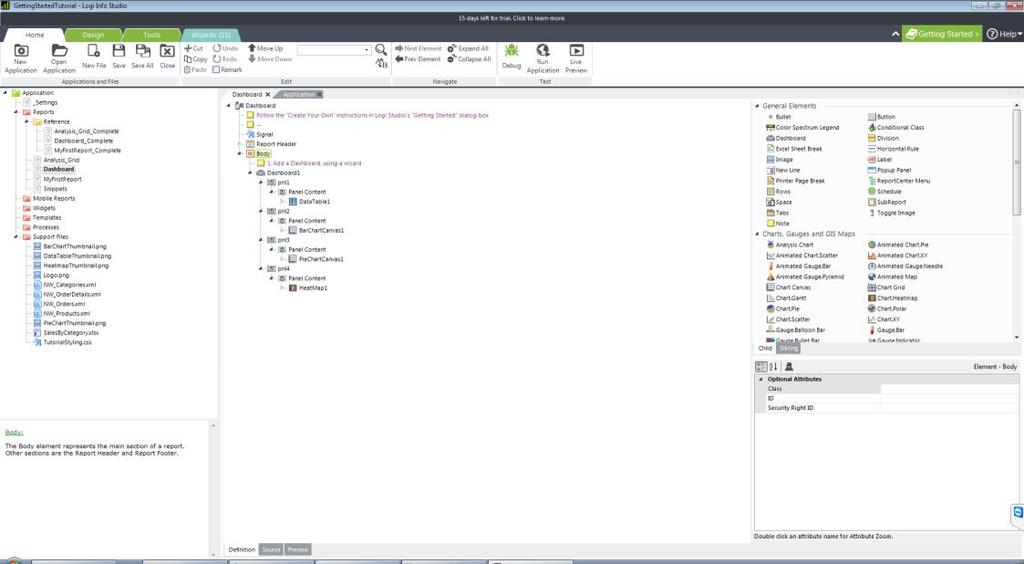Click the Getting Started button
This screenshot has width=1024, height=564.
[942, 34]
